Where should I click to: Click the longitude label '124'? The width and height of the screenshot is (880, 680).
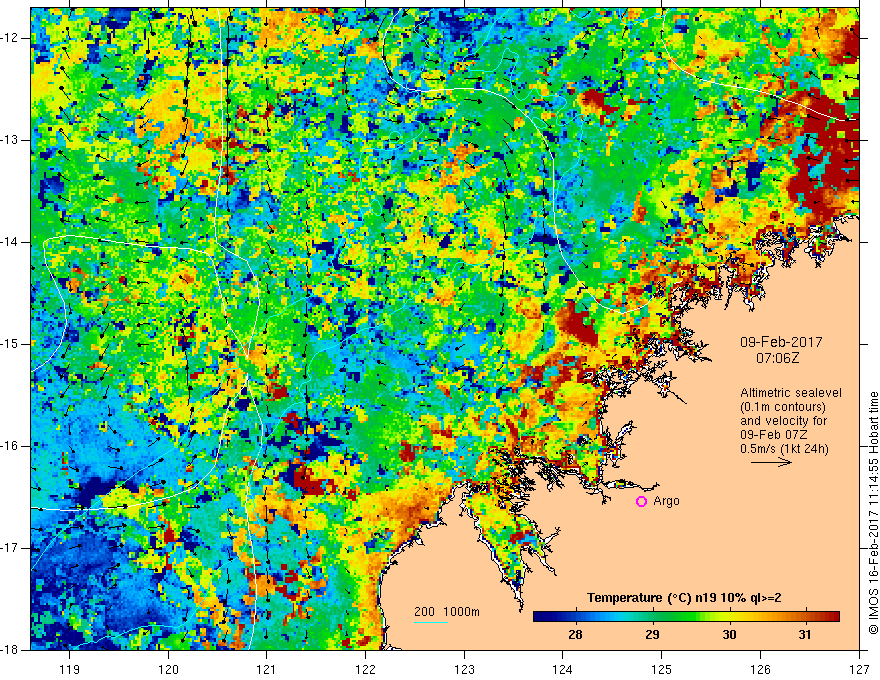[563, 669]
